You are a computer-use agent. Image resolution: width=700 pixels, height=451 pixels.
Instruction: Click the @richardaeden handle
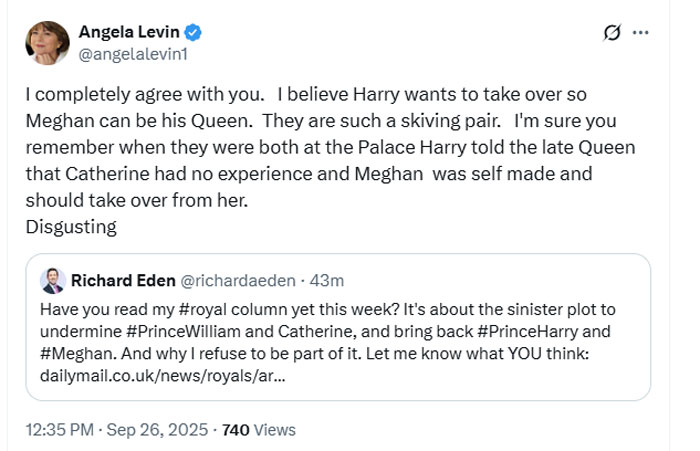click(238, 280)
